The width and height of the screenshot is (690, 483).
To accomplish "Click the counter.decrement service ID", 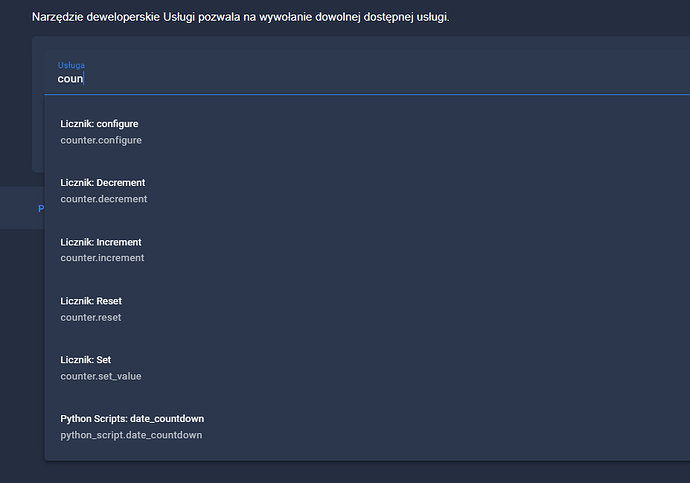I will [x=103, y=199].
